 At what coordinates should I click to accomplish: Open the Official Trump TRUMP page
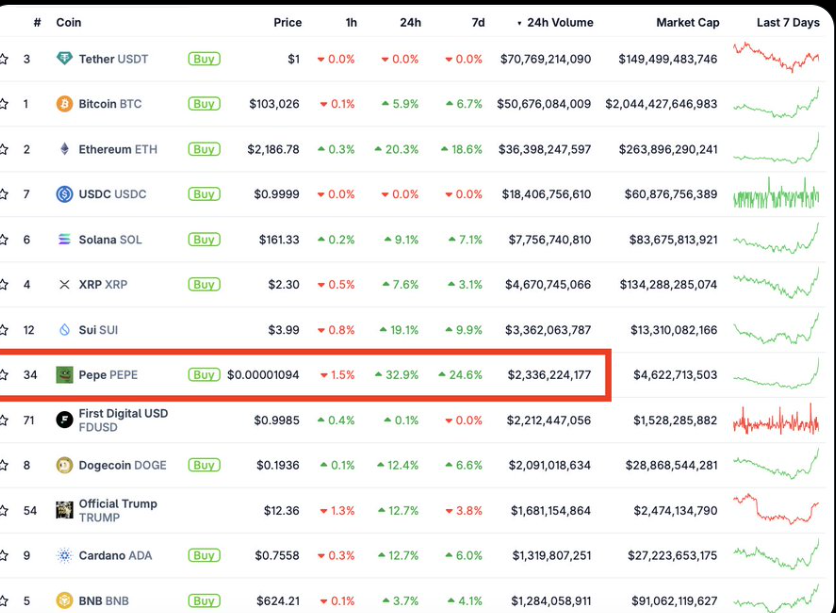click(118, 510)
